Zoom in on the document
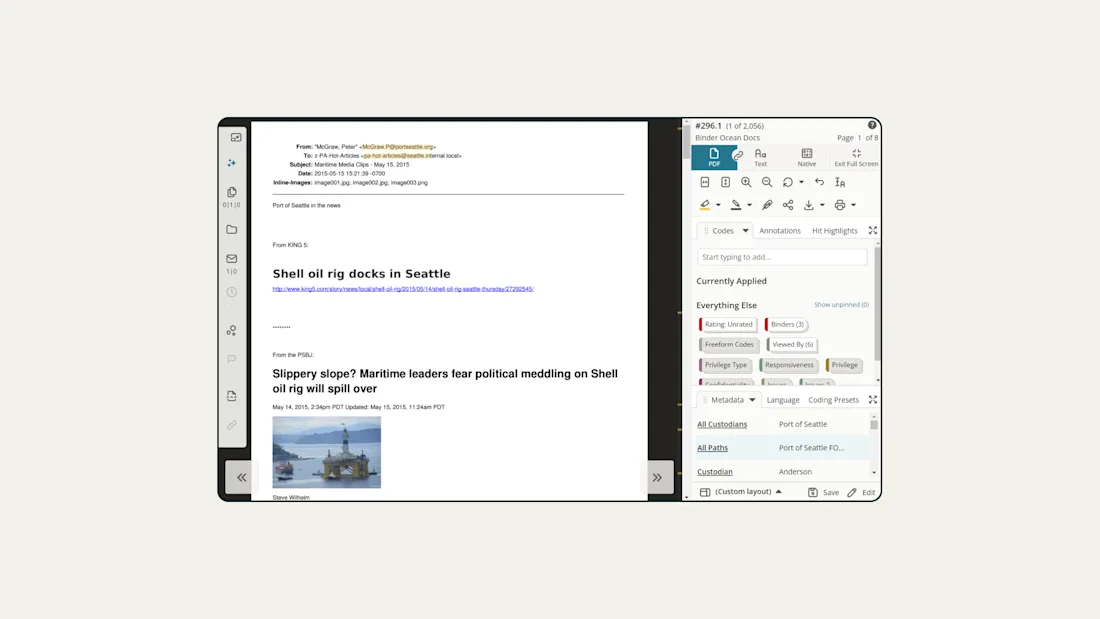Image resolution: width=1100 pixels, height=619 pixels. 746,182
